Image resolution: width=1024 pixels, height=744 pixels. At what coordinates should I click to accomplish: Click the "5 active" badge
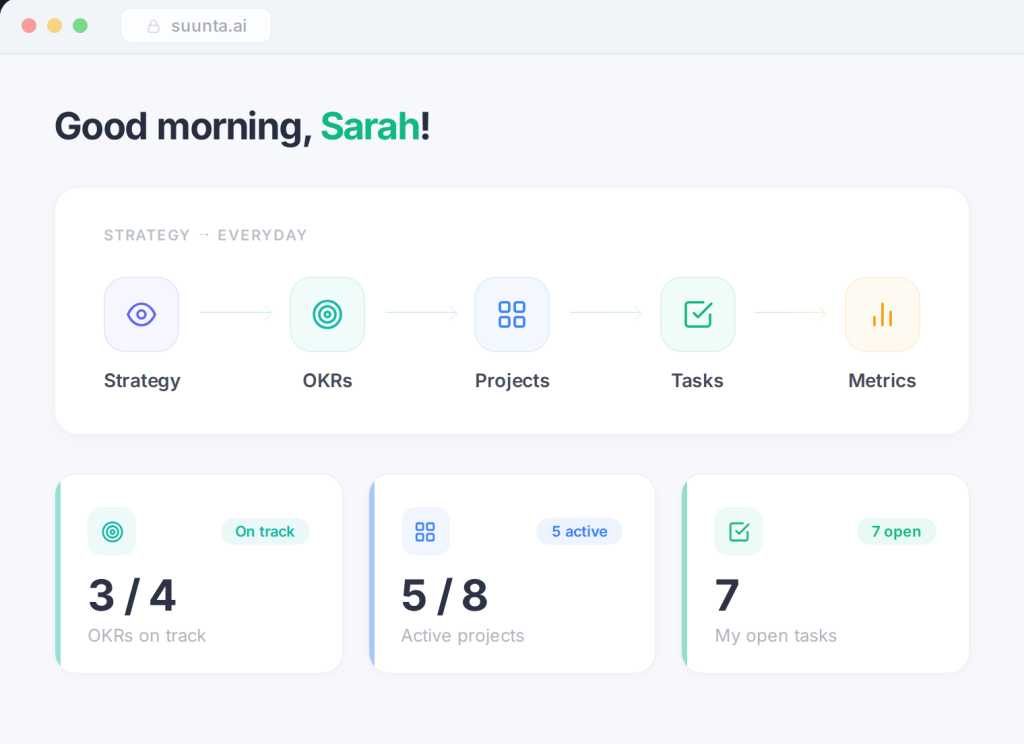pyautogui.click(x=579, y=531)
